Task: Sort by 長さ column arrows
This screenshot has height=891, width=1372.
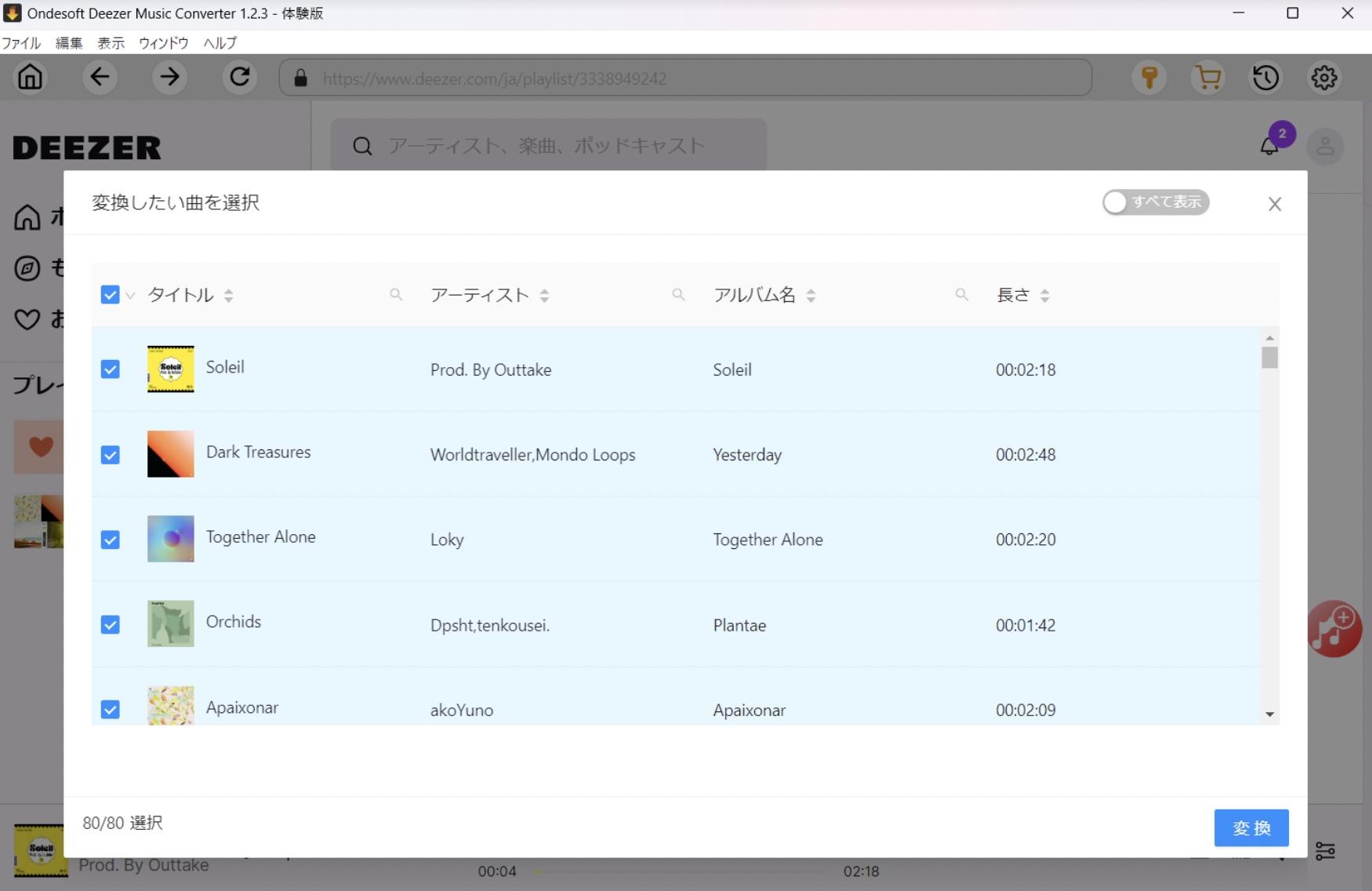Action: (x=1044, y=296)
